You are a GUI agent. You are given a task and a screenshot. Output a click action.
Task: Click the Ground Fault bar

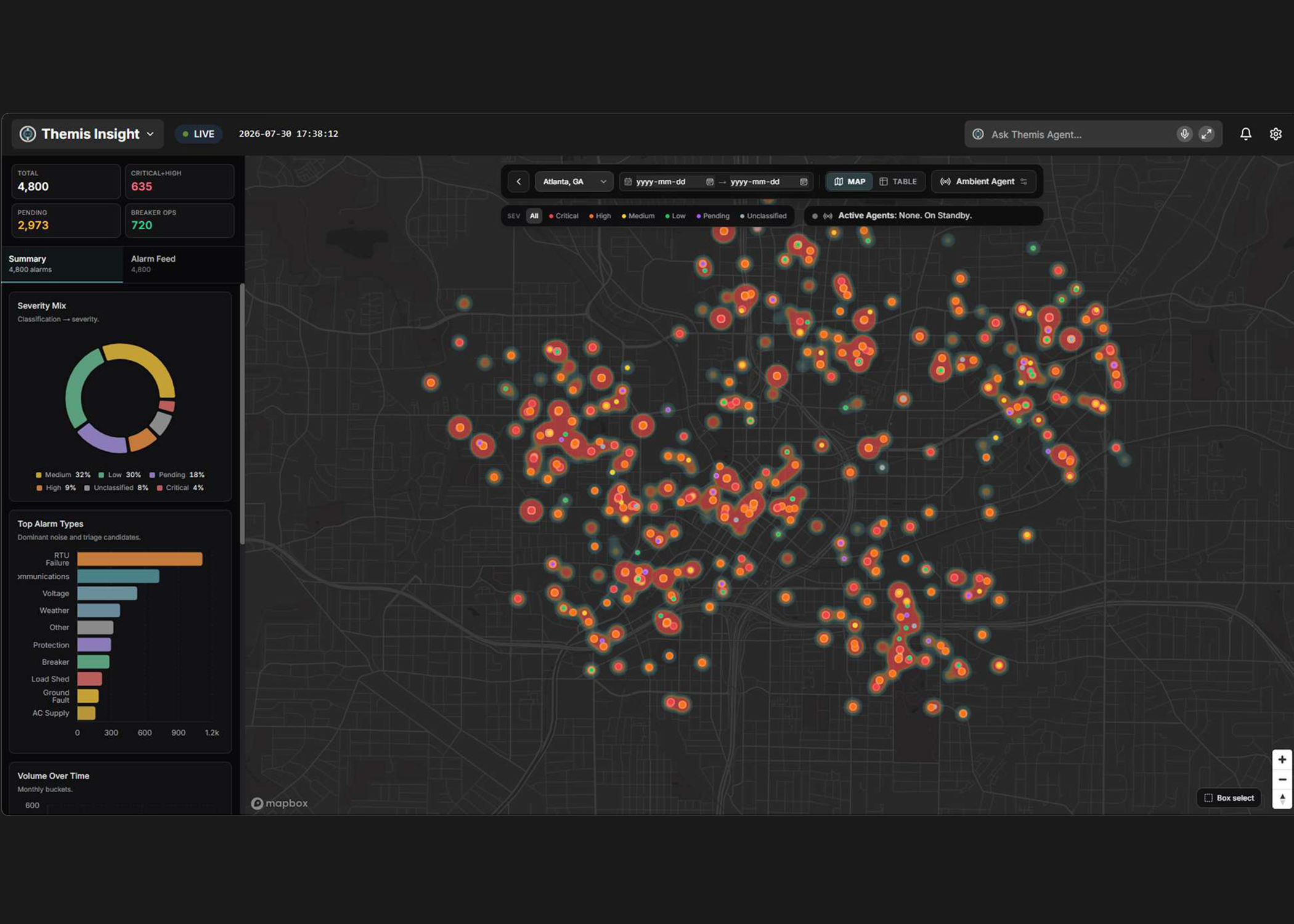point(88,696)
